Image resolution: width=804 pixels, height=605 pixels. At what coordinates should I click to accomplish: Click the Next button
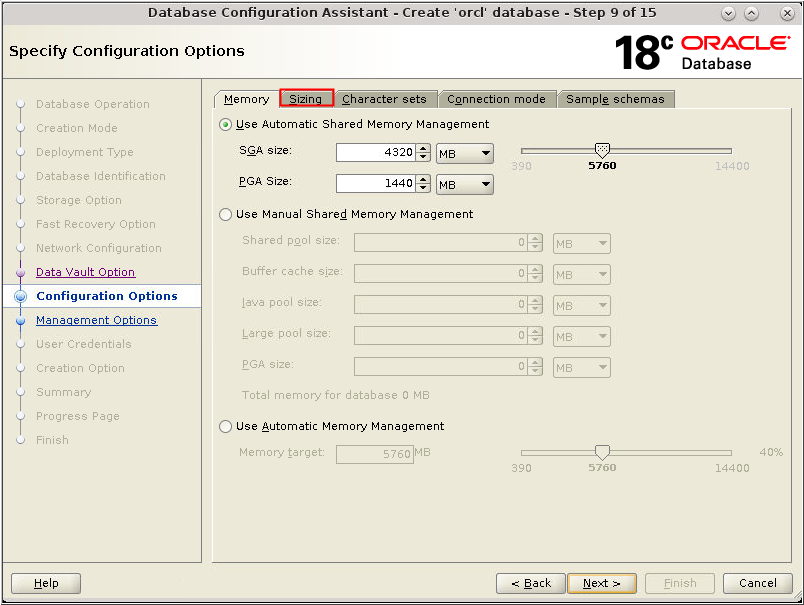[602, 583]
